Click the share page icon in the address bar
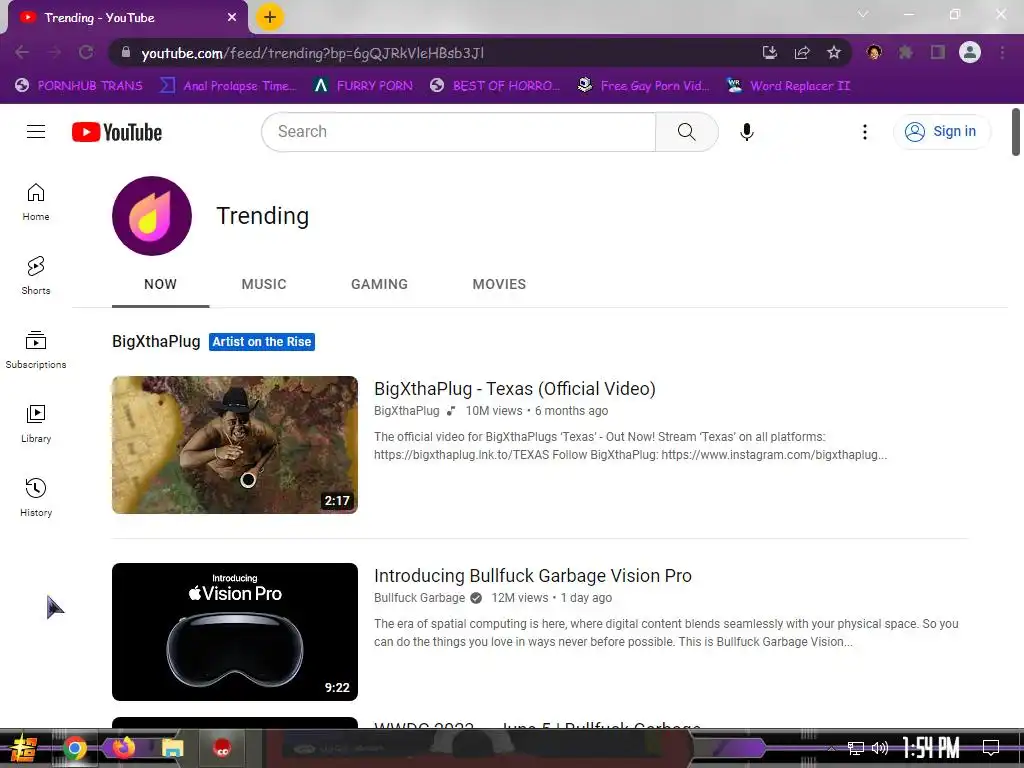Viewport: 1024px width, 768px height. (802, 52)
